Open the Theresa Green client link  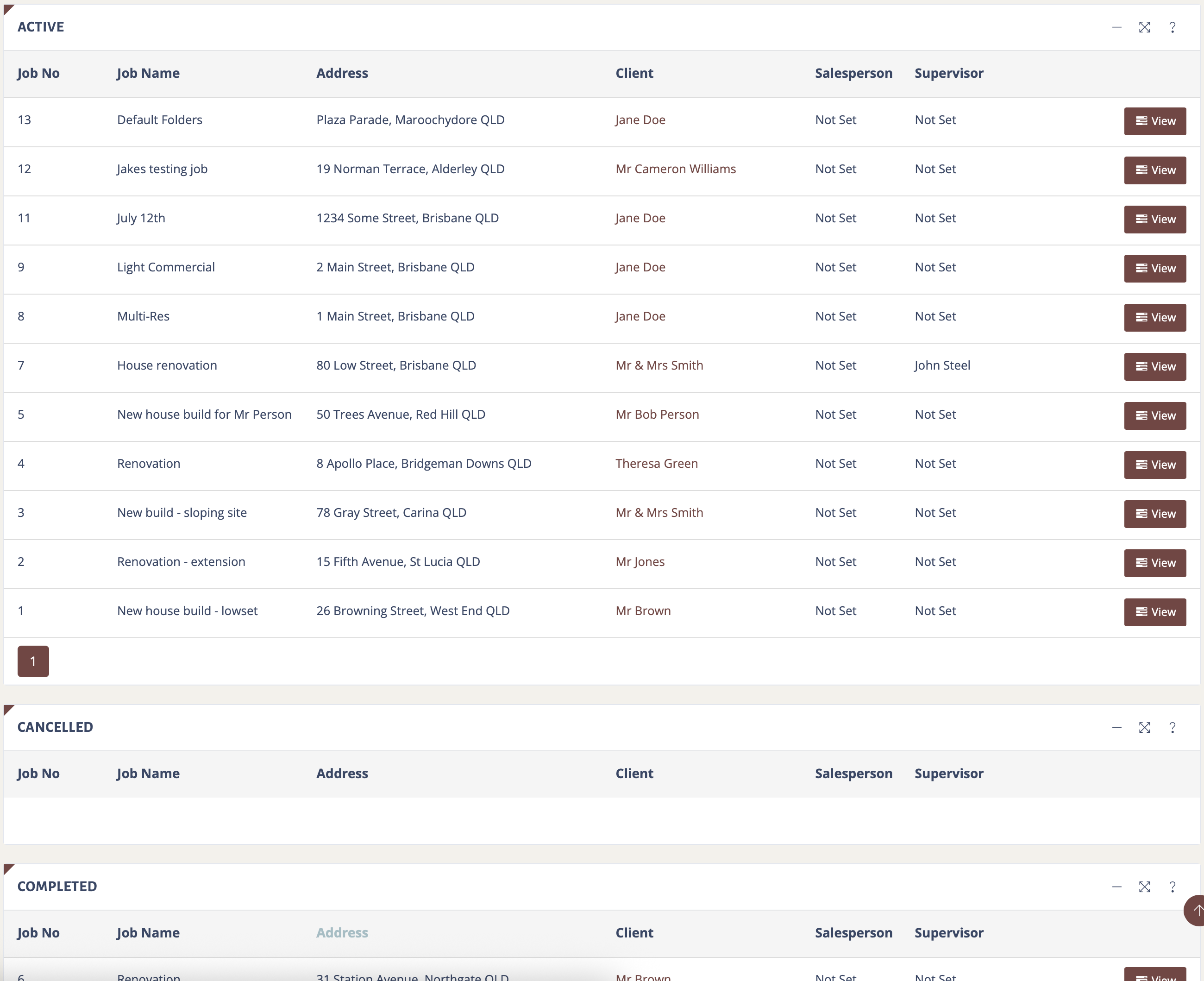coord(656,463)
